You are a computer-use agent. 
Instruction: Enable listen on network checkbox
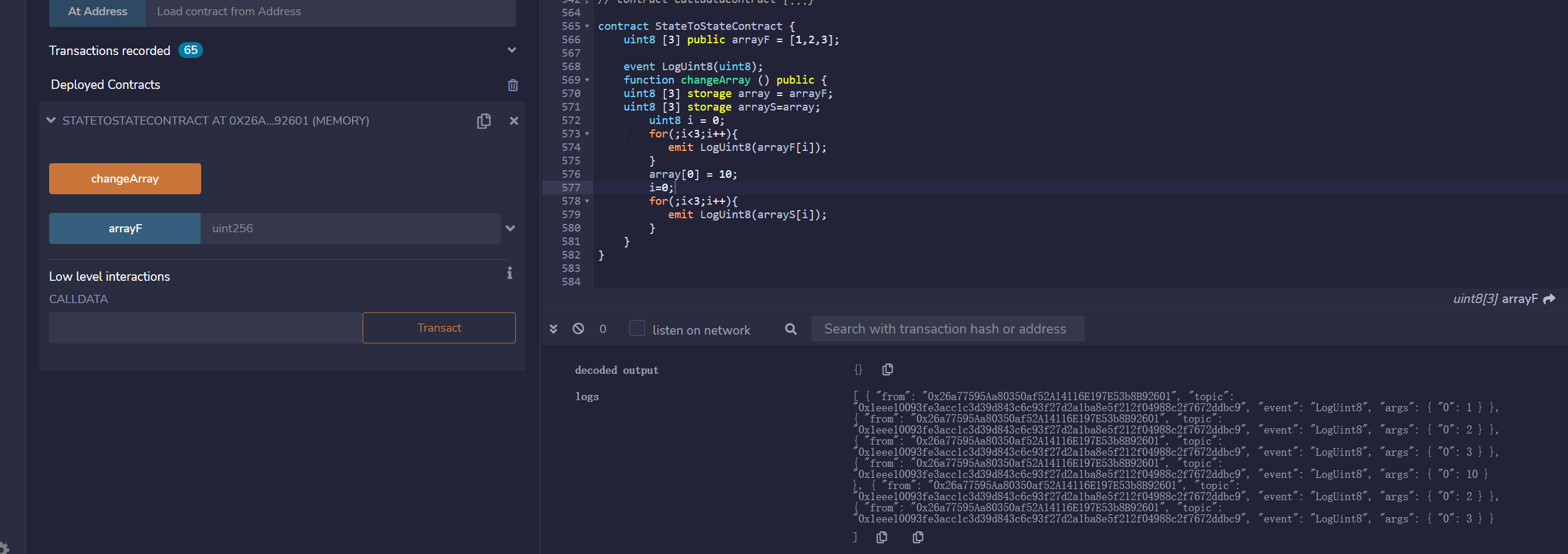(637, 329)
